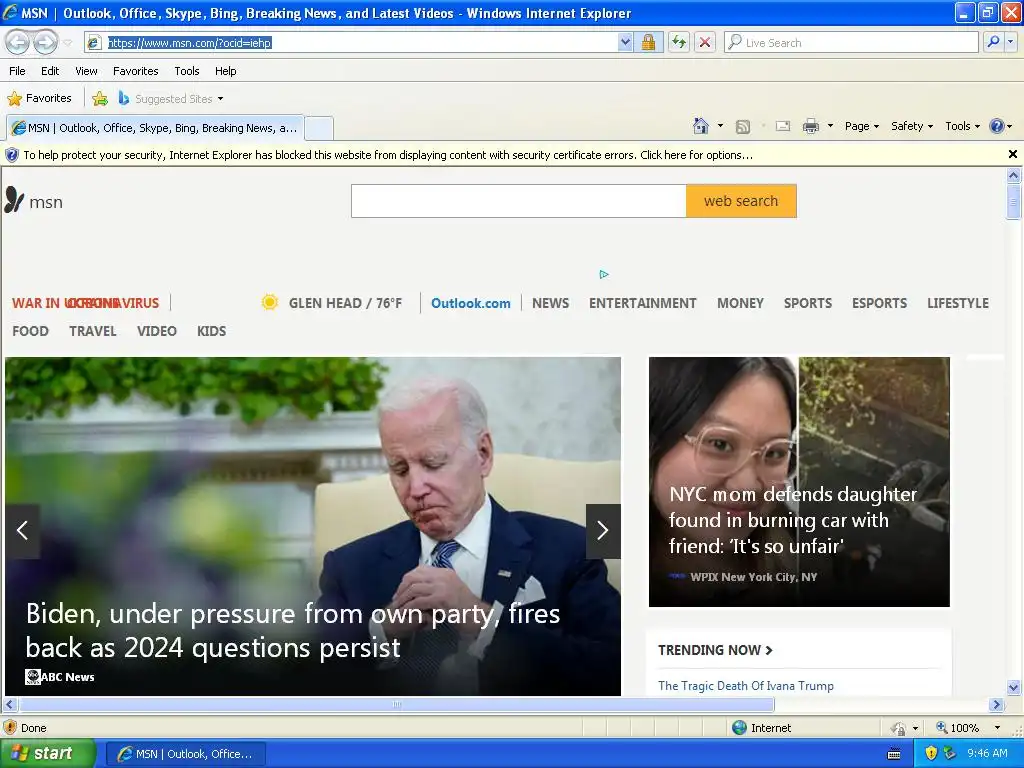This screenshot has width=1024, height=768.
Task: Open the Windows start button
Action: [47, 754]
